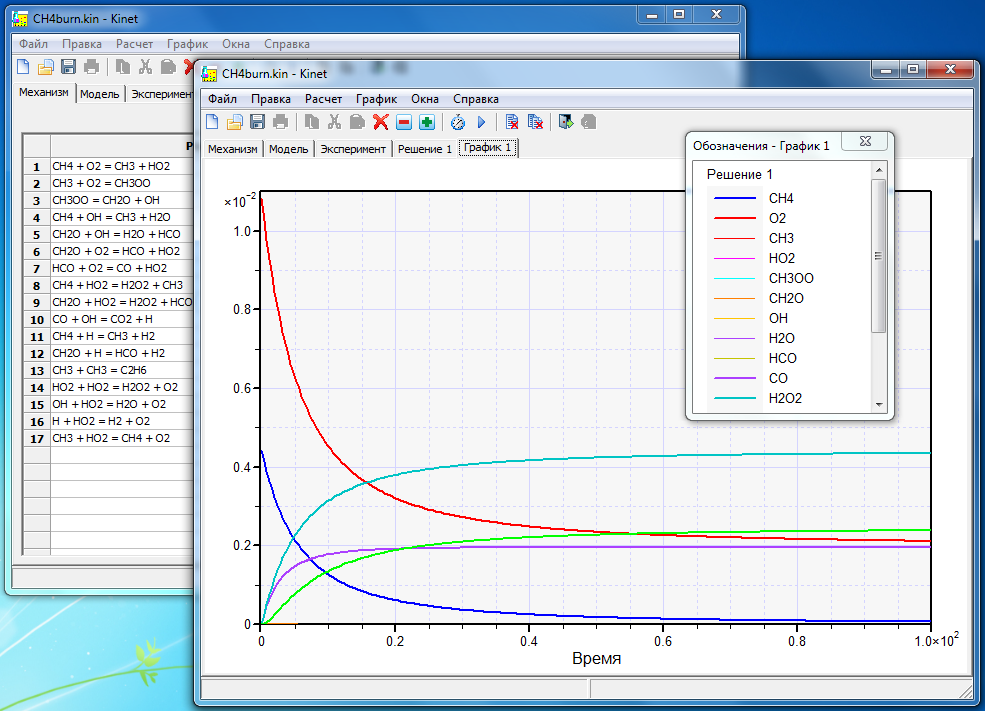Open the Окна menu in the front window
Screen dimensions: 985x711
pos(425,99)
